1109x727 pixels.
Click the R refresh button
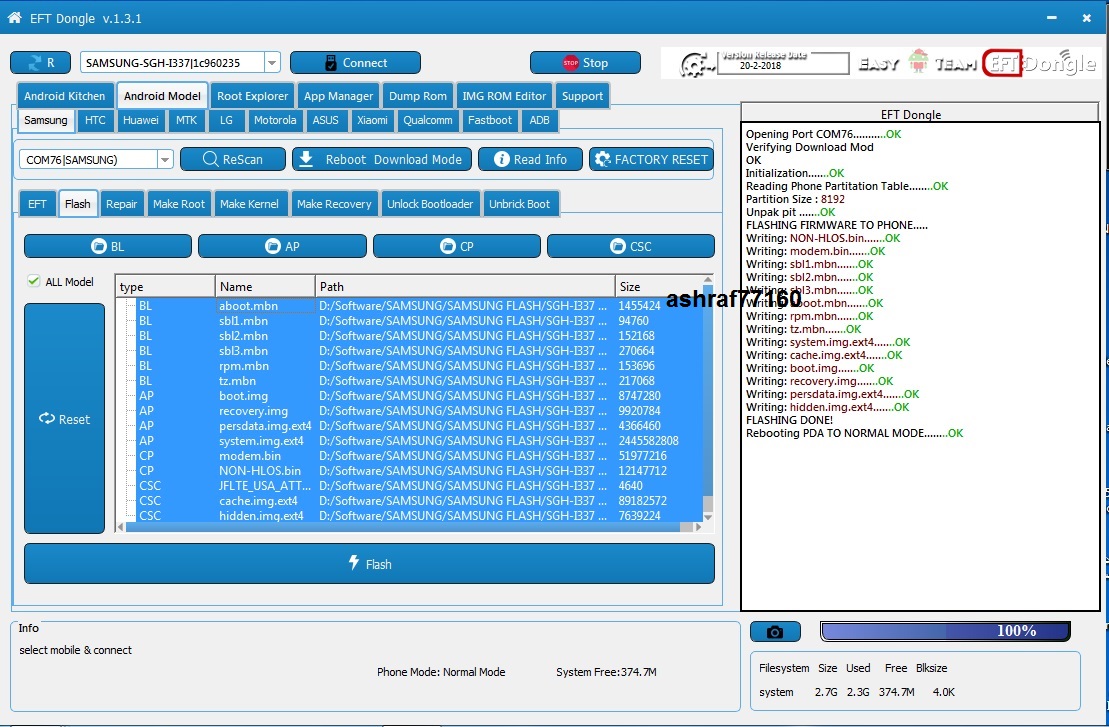40,62
